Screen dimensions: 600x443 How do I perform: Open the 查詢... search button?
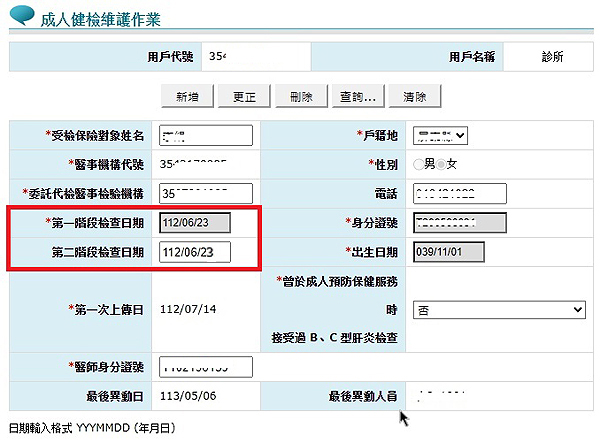[357, 97]
